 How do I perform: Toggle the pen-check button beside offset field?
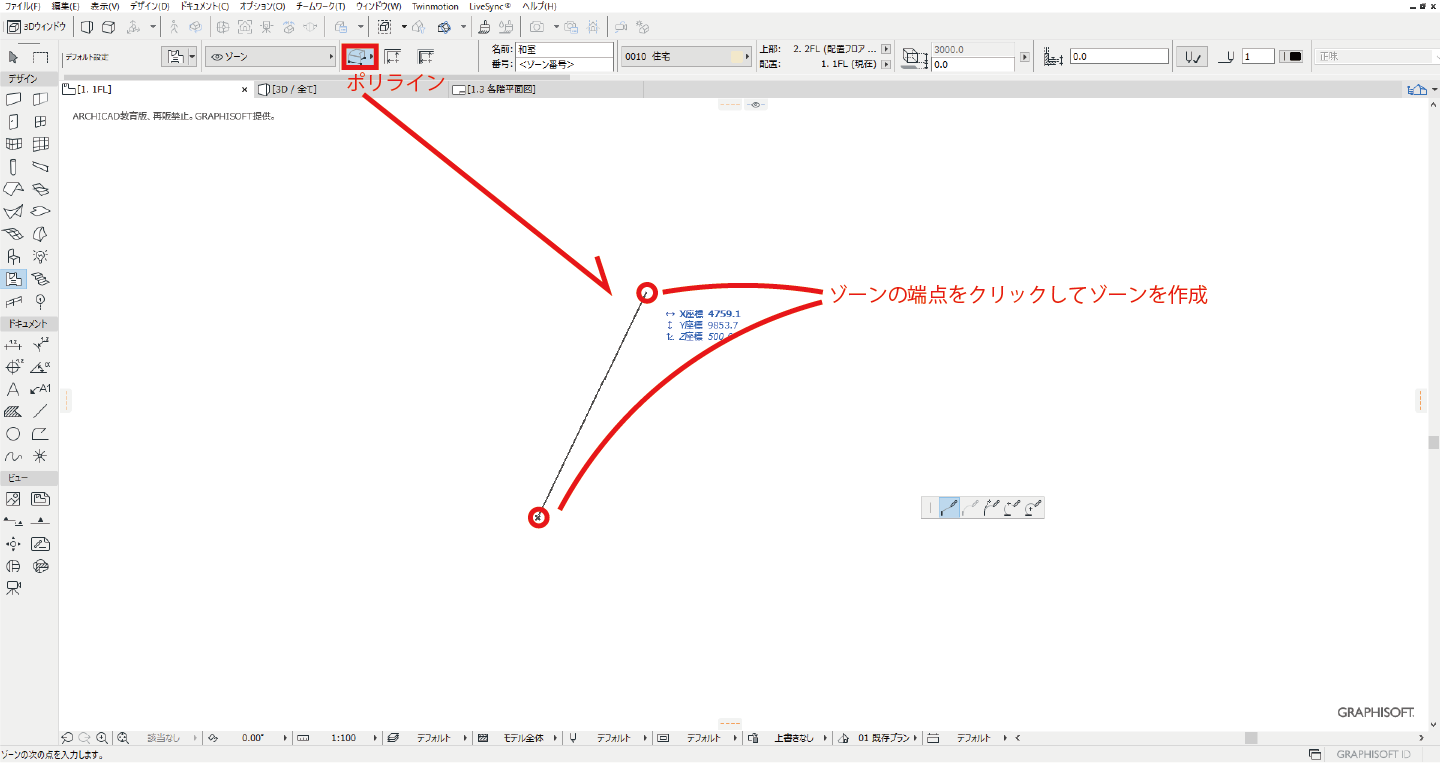[x=1191, y=57]
